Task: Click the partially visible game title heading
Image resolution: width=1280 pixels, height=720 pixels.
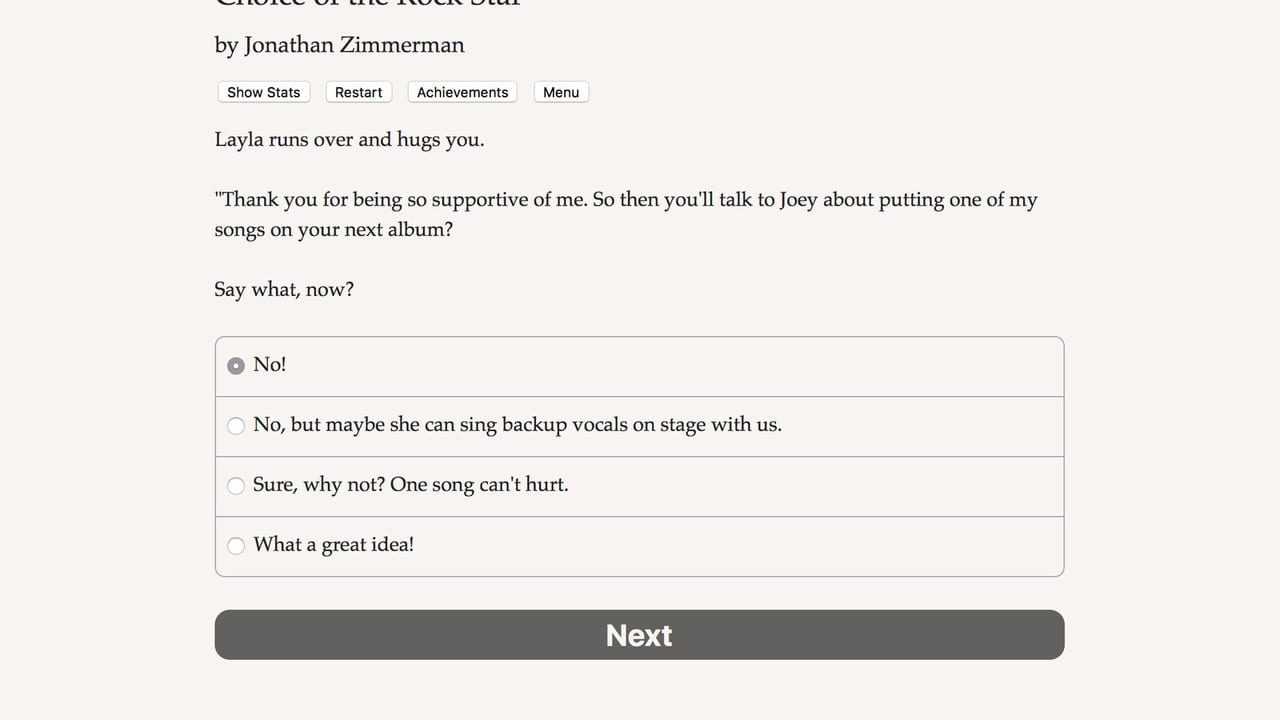Action: (368, 4)
